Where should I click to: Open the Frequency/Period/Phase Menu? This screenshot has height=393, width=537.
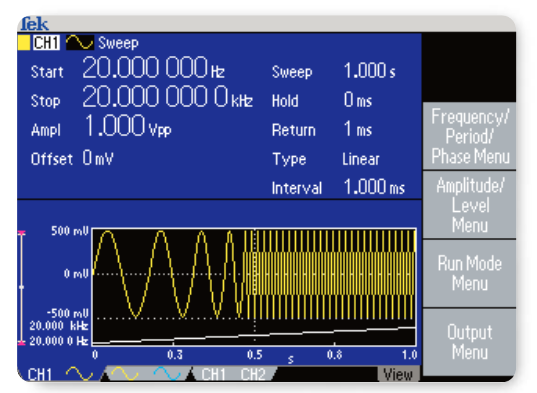coord(470,136)
